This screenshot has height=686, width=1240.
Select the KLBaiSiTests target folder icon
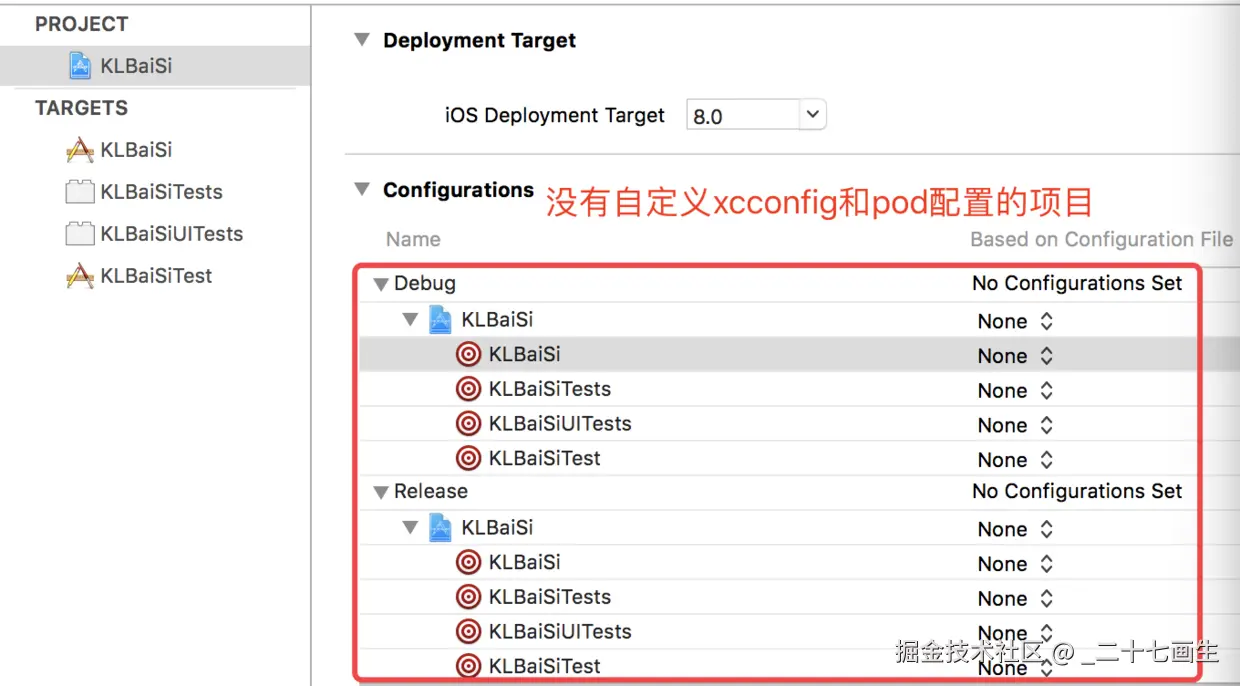click(x=80, y=192)
